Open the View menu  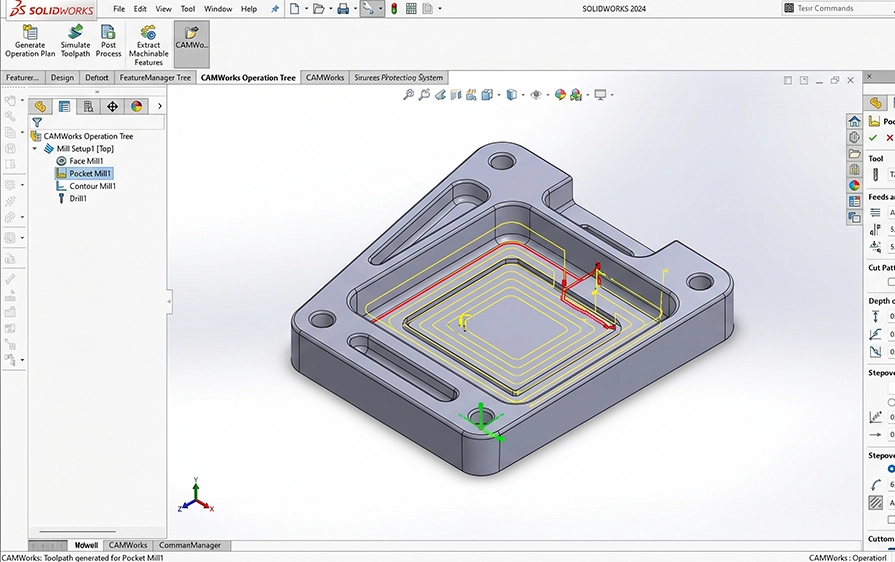[163, 9]
